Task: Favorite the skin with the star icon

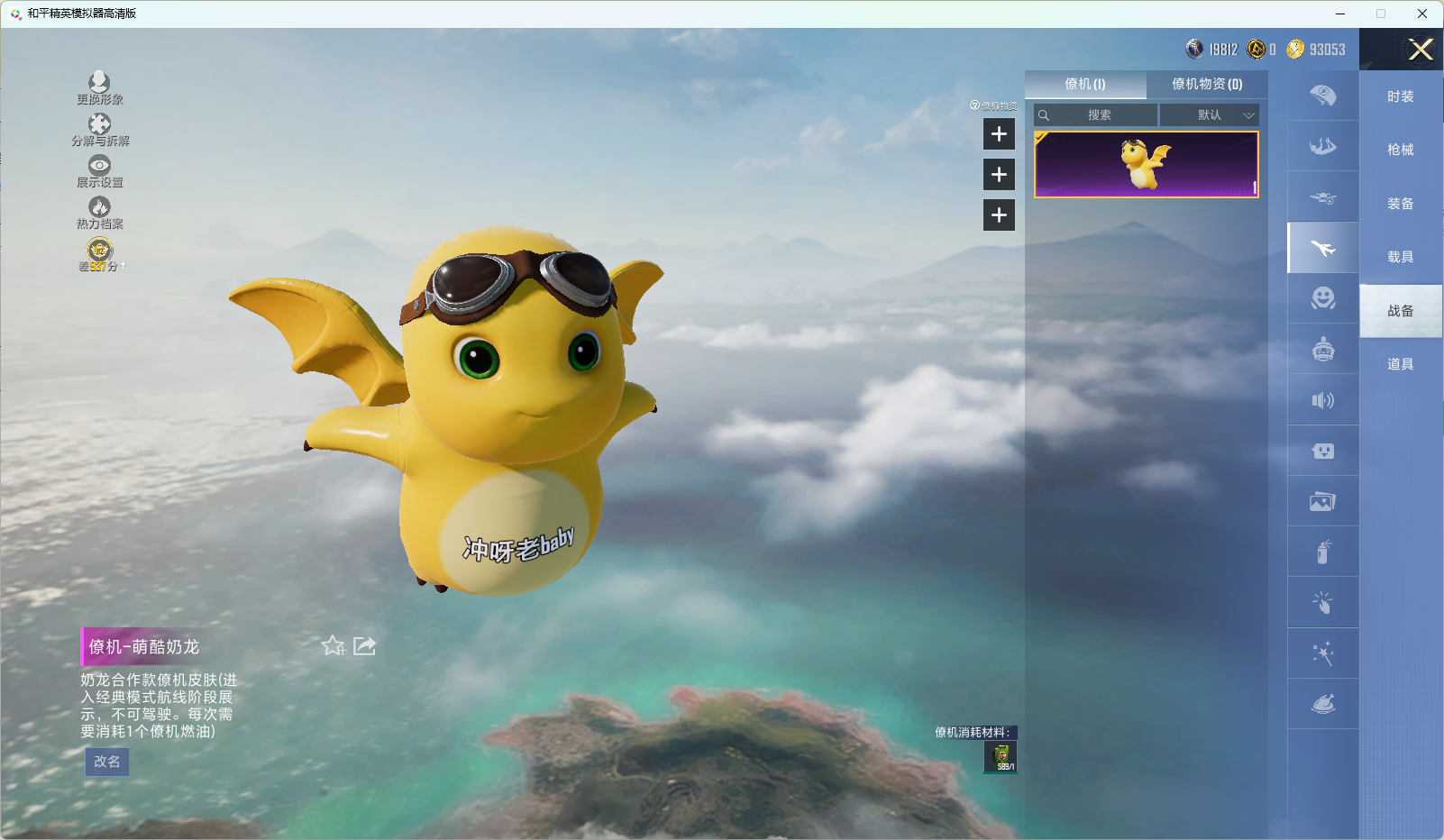Action: point(334,645)
